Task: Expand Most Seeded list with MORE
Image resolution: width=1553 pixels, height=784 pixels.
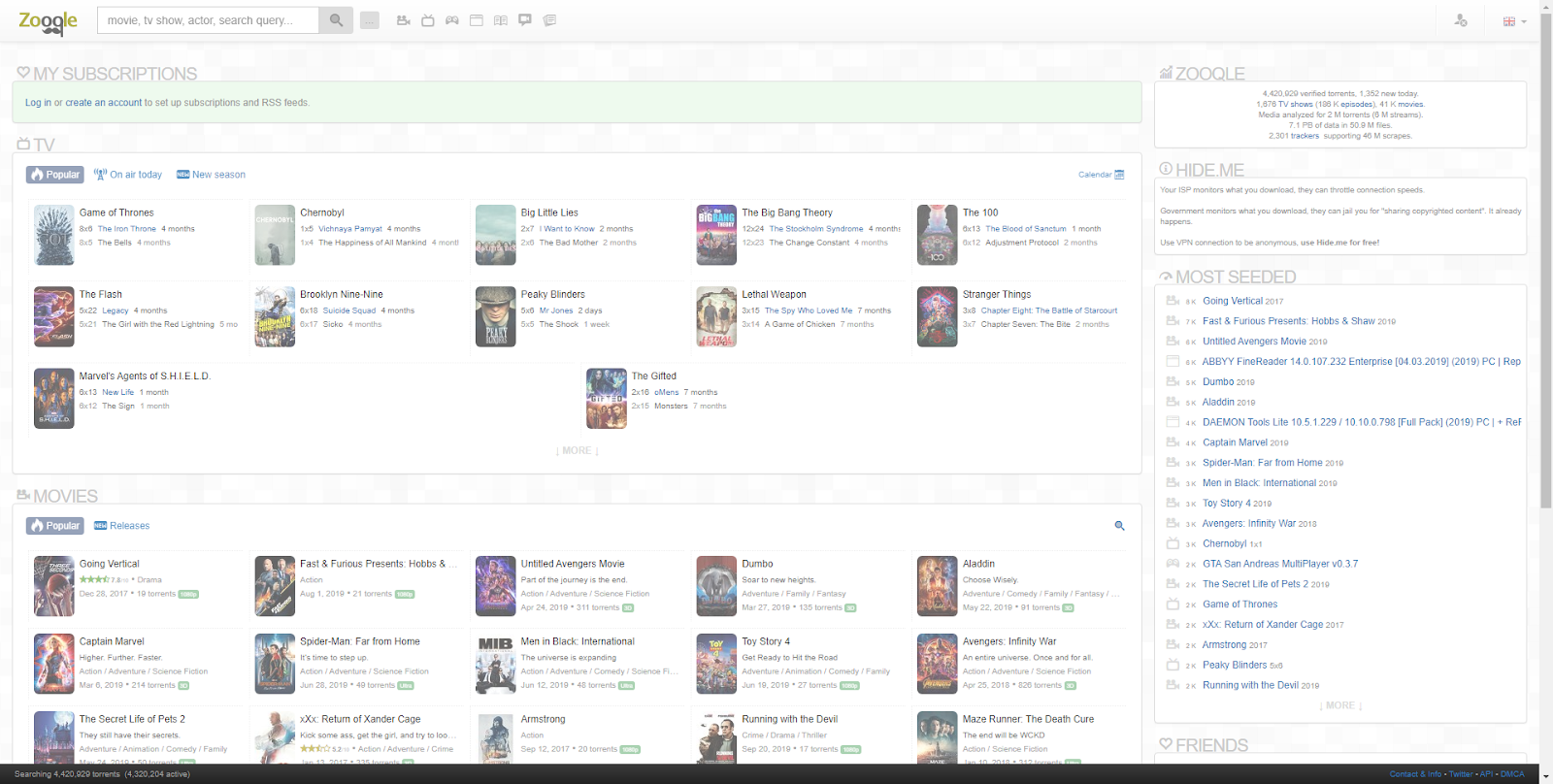Action: tap(1340, 705)
